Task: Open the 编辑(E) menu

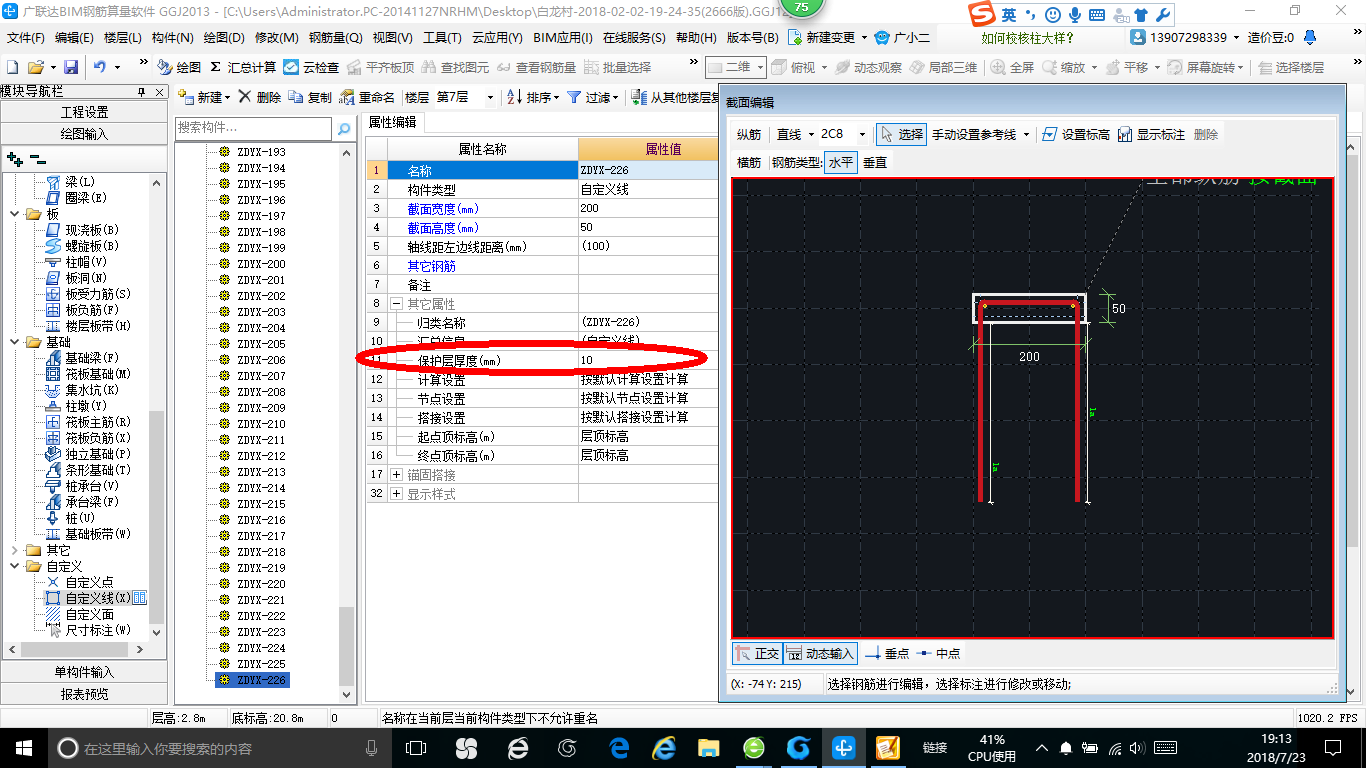Action: 74,37
